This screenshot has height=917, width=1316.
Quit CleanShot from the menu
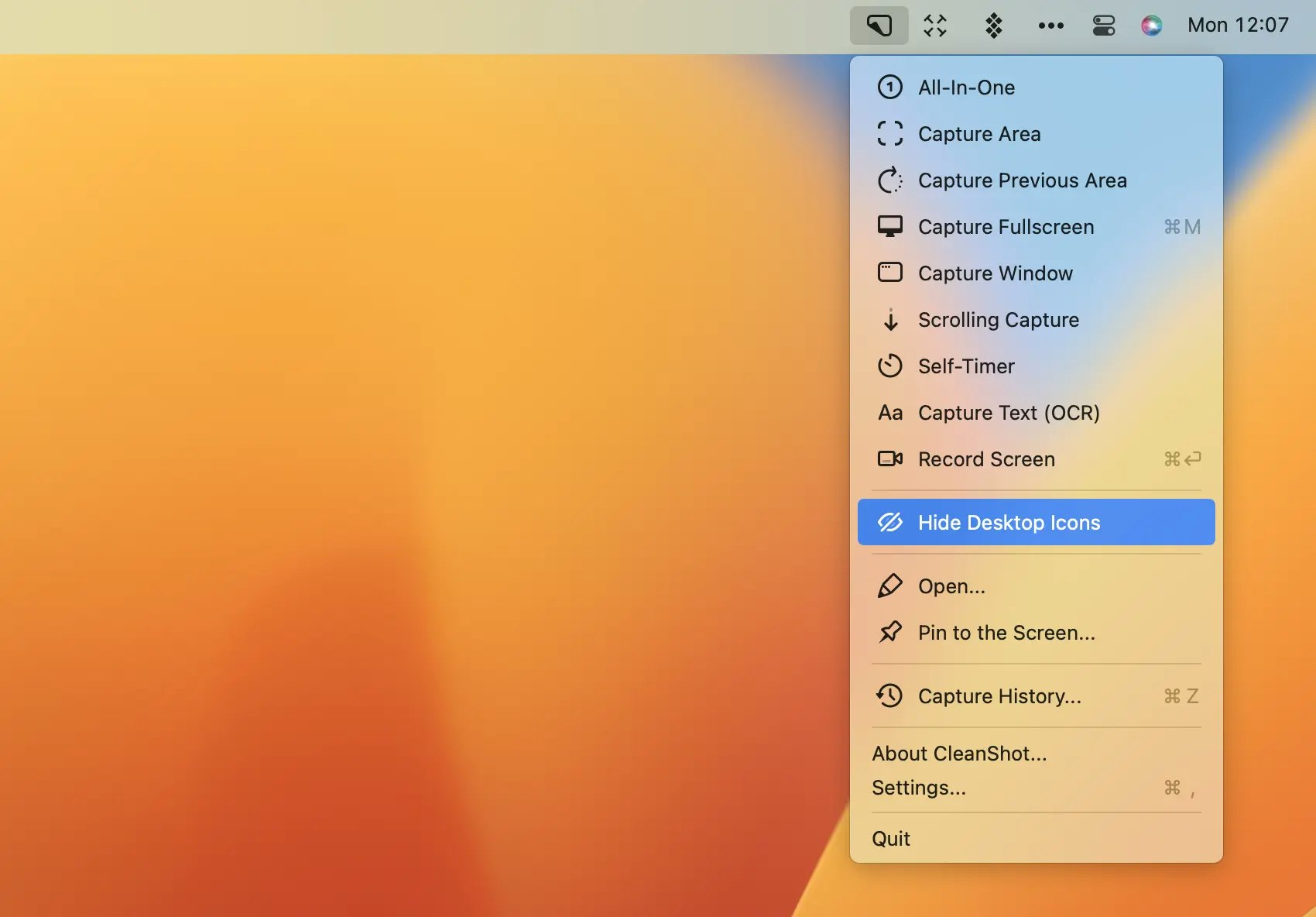point(1037,839)
